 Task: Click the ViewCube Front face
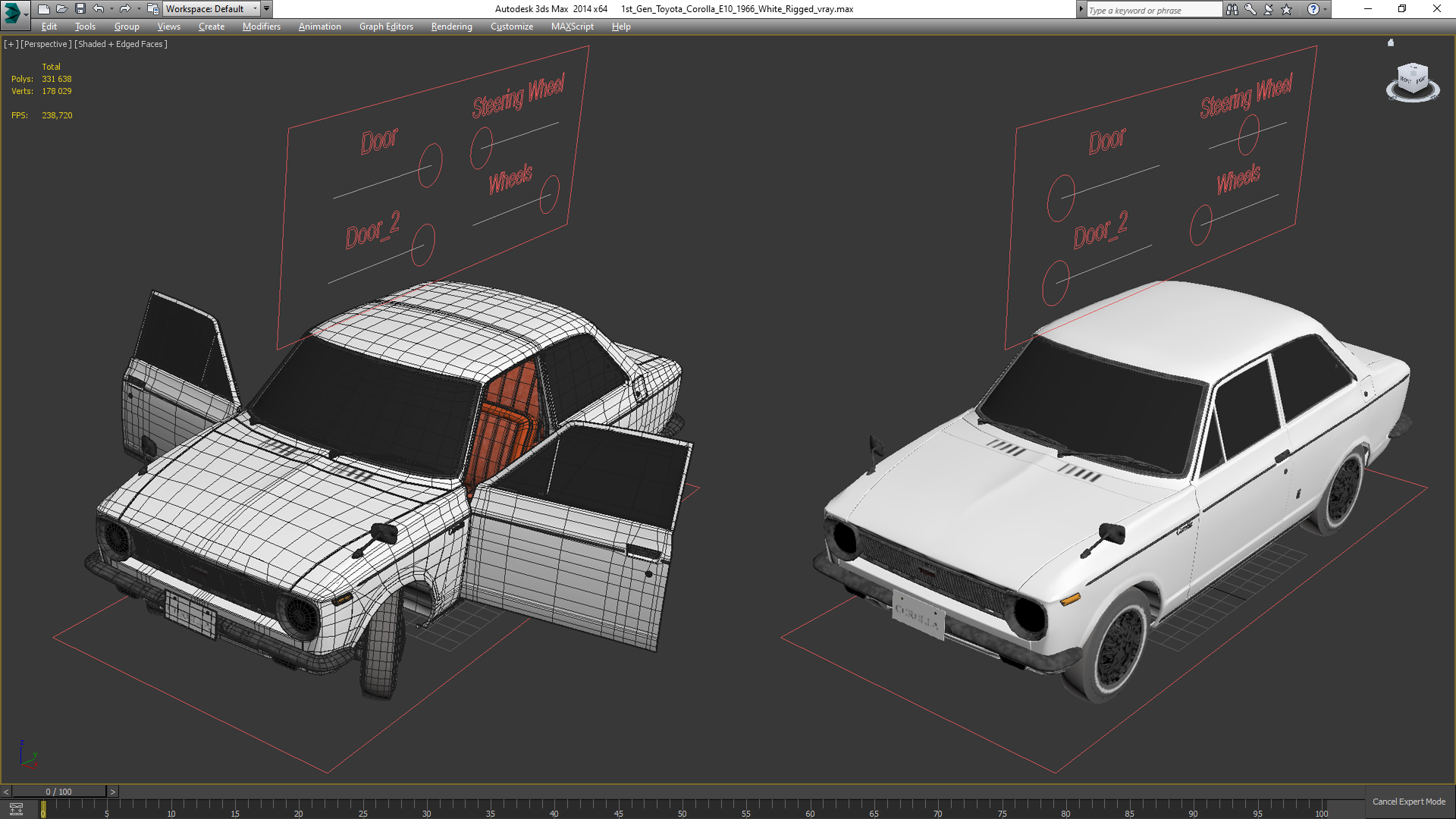coord(1406,80)
